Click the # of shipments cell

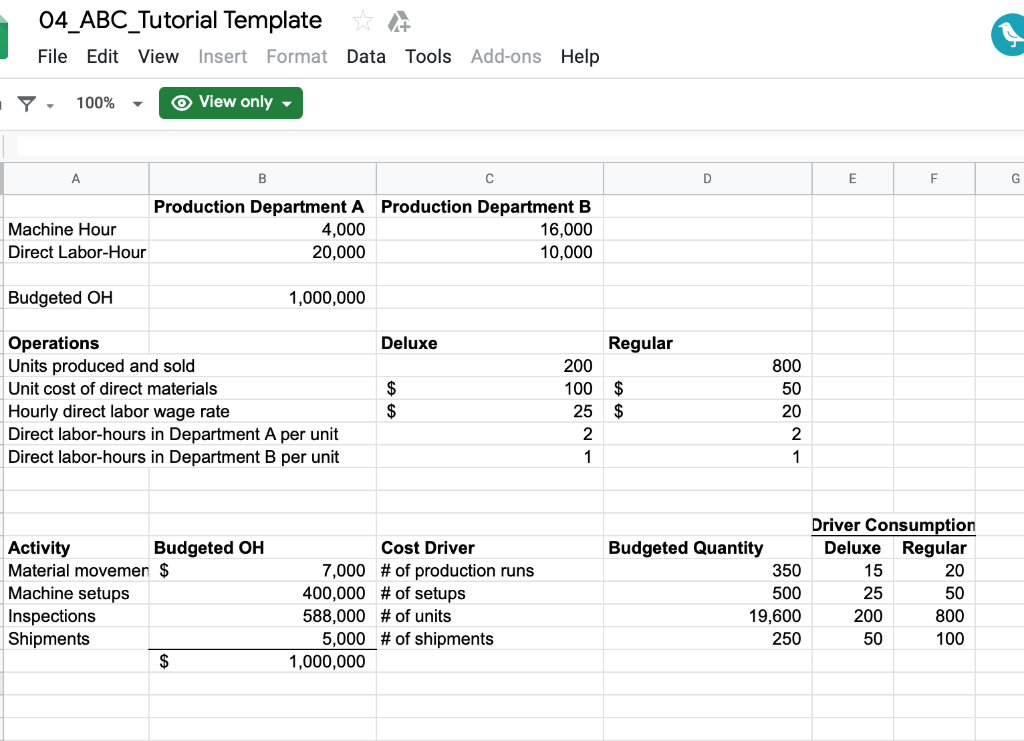490,639
